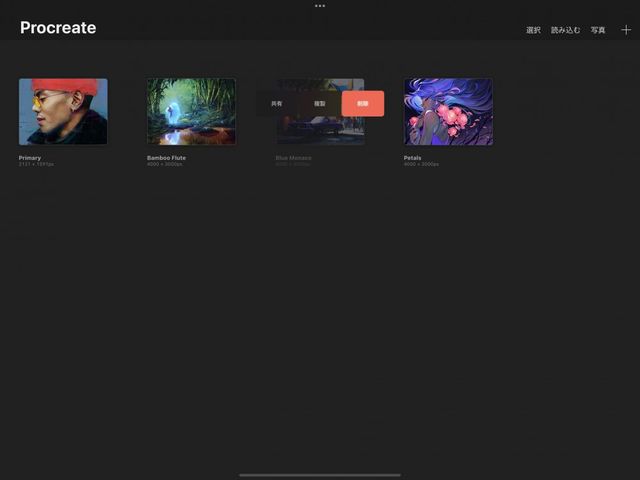Open the Bamboo Flute artwork thumbnail

tap(191, 111)
